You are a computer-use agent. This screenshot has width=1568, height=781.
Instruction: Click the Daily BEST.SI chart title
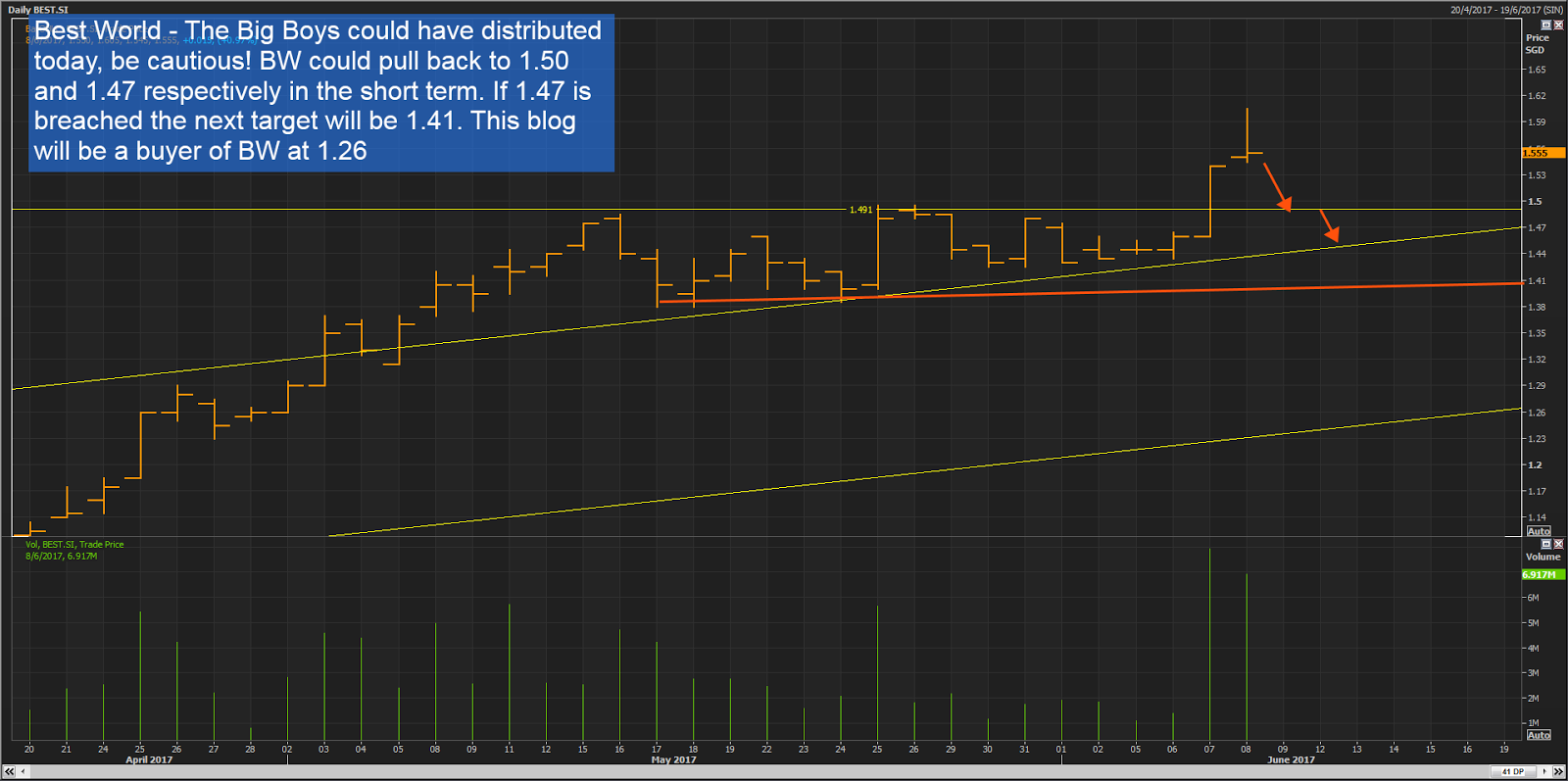38,10
